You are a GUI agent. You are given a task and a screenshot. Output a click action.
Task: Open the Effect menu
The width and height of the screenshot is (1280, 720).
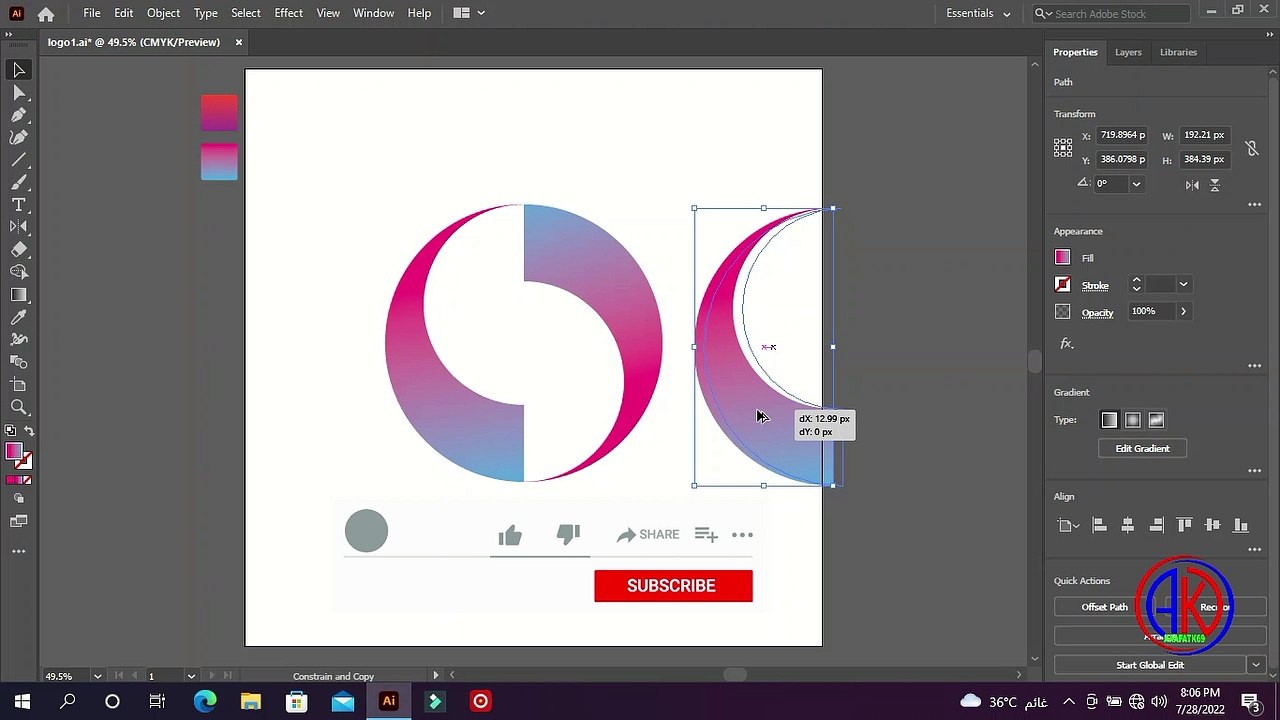(288, 13)
